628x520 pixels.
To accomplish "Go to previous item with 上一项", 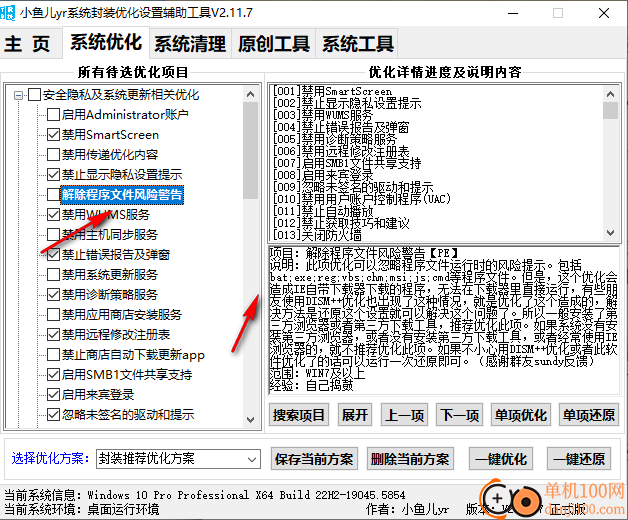I will click(404, 415).
